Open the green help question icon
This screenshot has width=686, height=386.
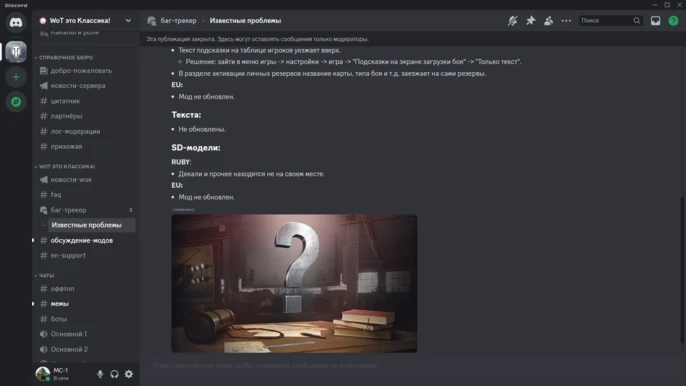point(673,21)
